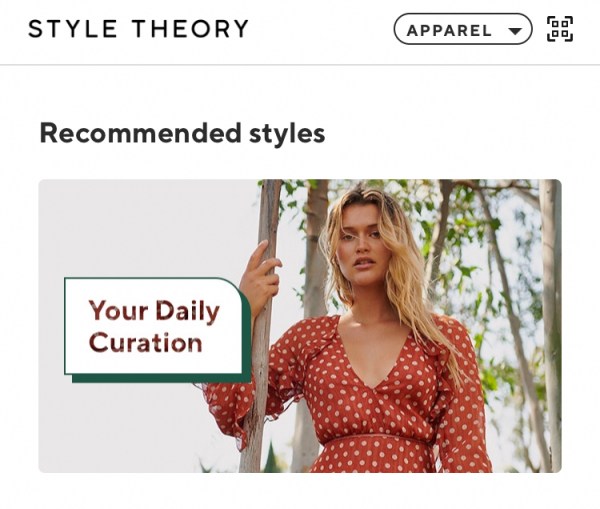600x509 pixels.
Task: Click the word 'Recommended' in heading
Action: tap(140, 132)
